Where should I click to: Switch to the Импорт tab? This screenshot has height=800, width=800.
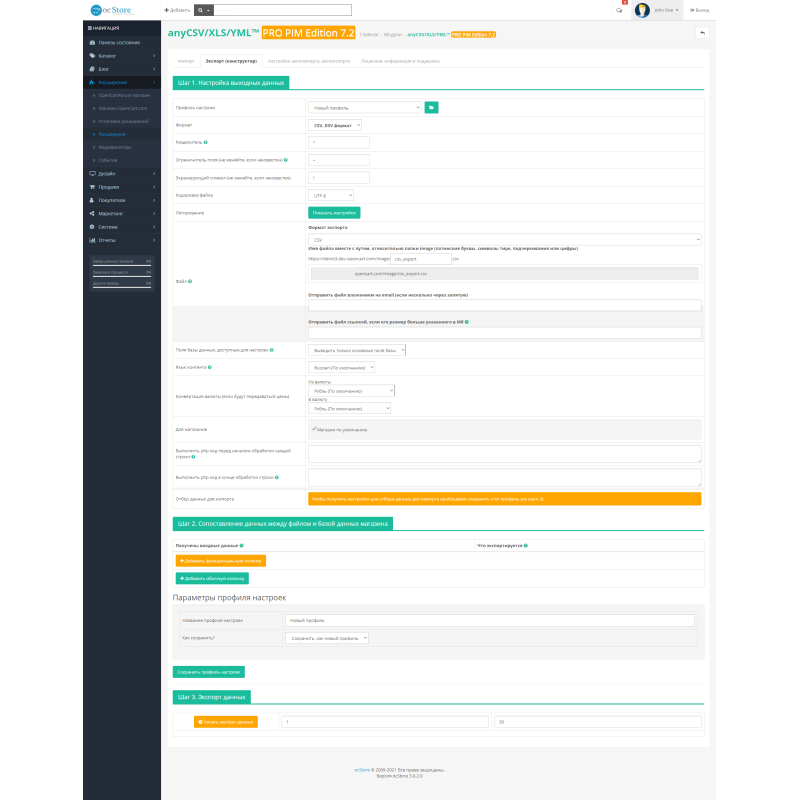point(185,59)
